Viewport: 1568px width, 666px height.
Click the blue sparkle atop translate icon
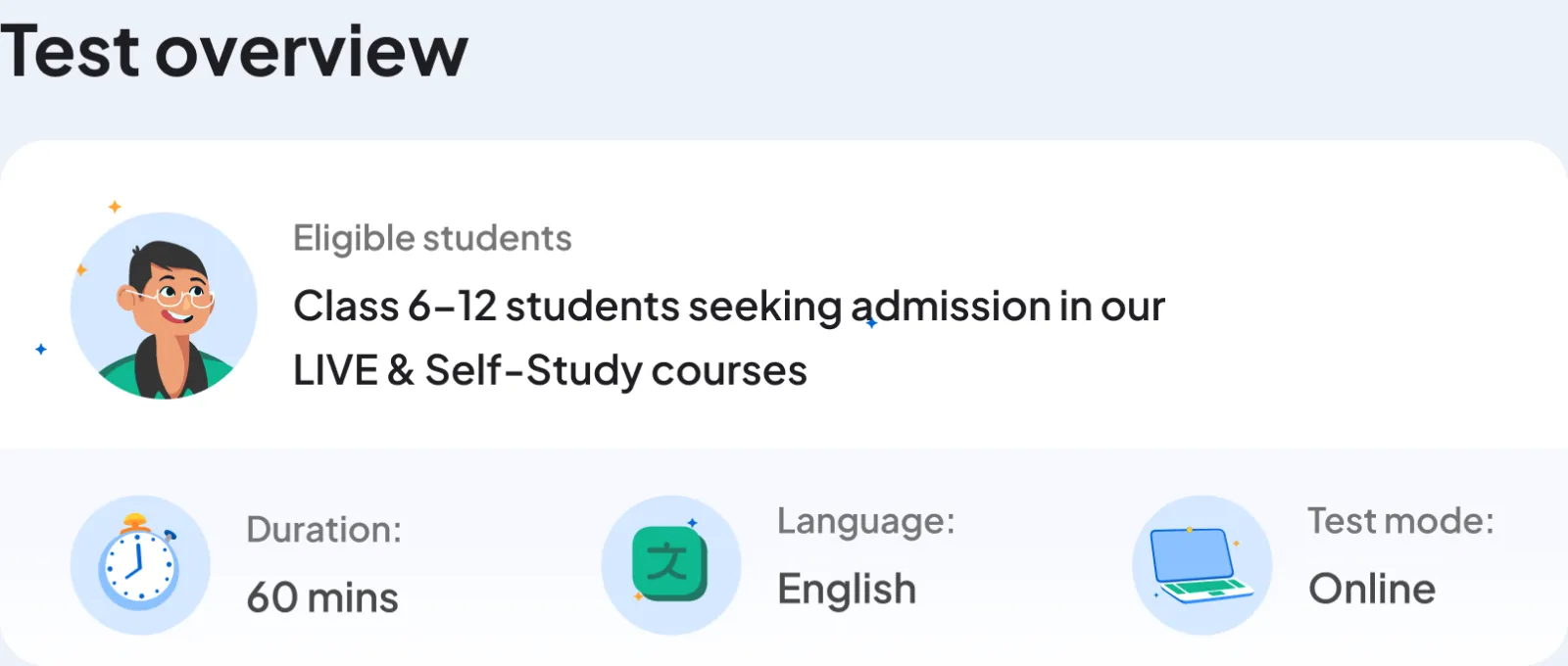click(692, 523)
